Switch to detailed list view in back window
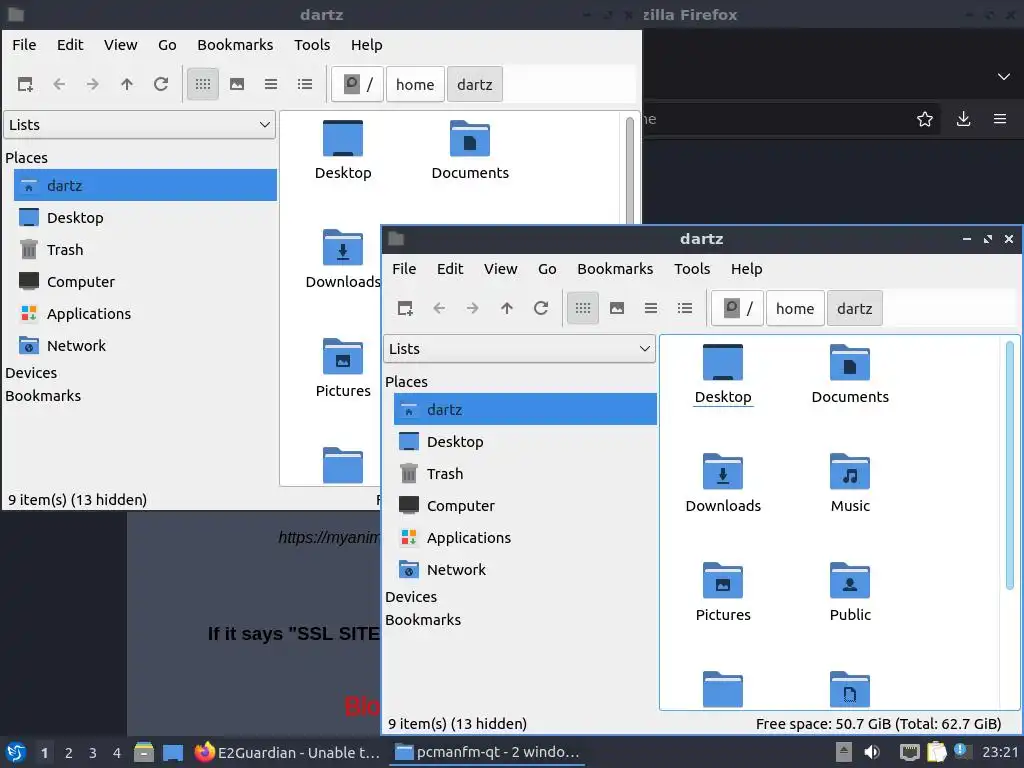 (305, 84)
